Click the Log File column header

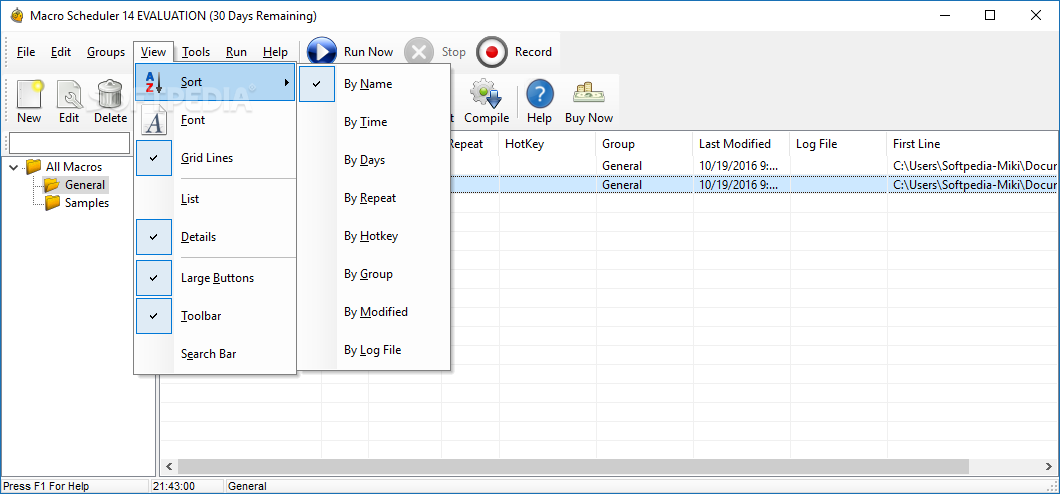[838, 144]
